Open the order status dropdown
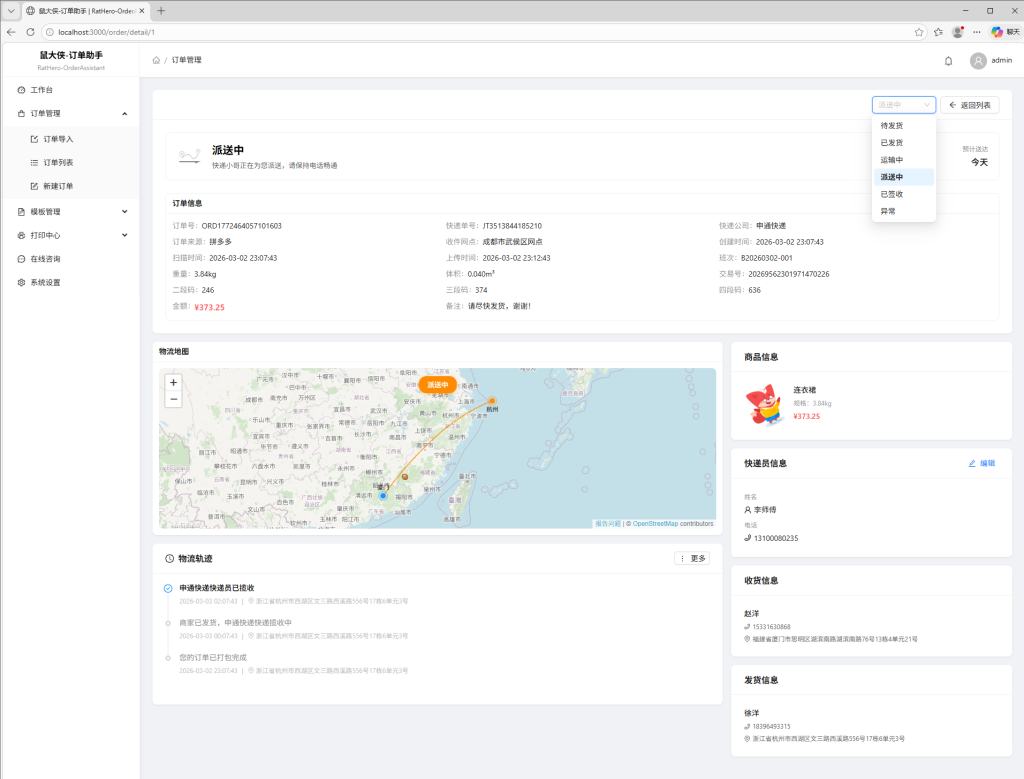Viewport: 1024px width, 779px height. click(x=903, y=105)
